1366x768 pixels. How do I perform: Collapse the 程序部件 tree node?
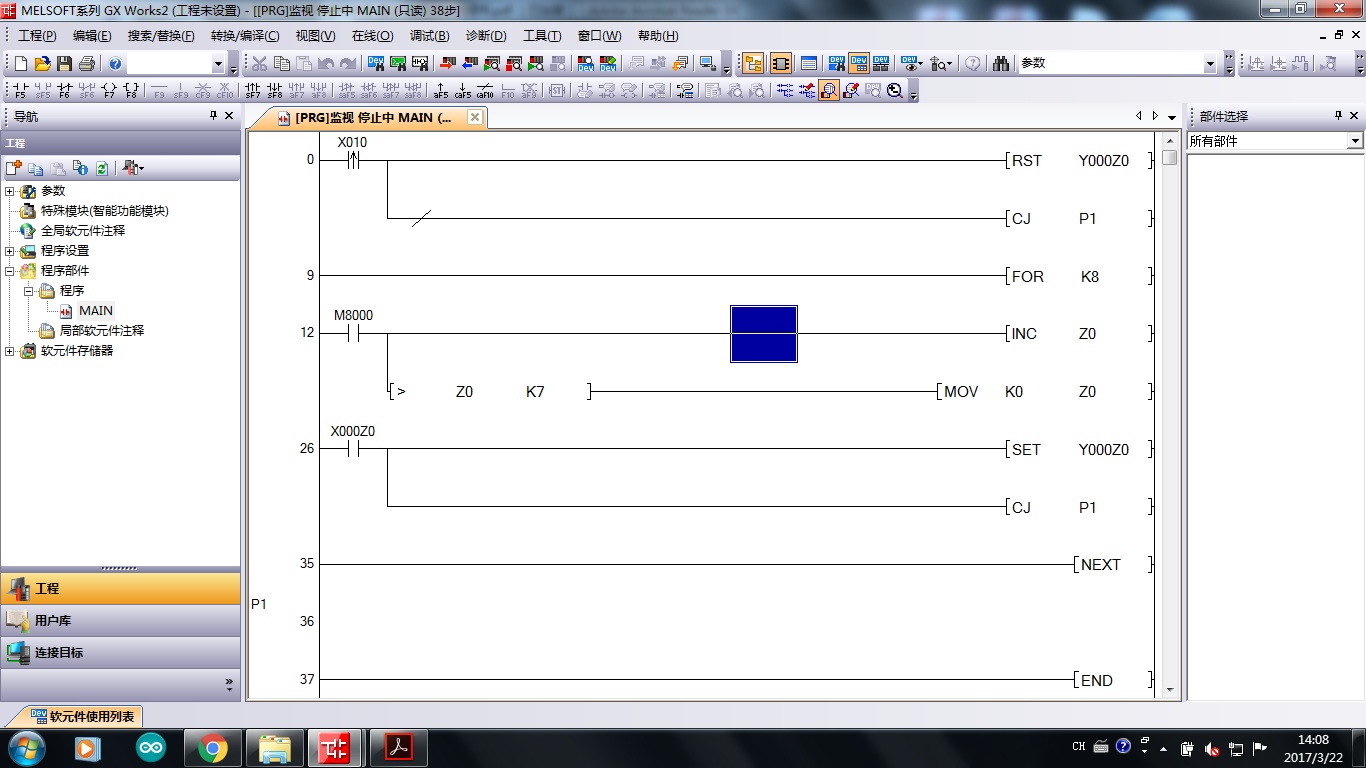(x=10, y=271)
